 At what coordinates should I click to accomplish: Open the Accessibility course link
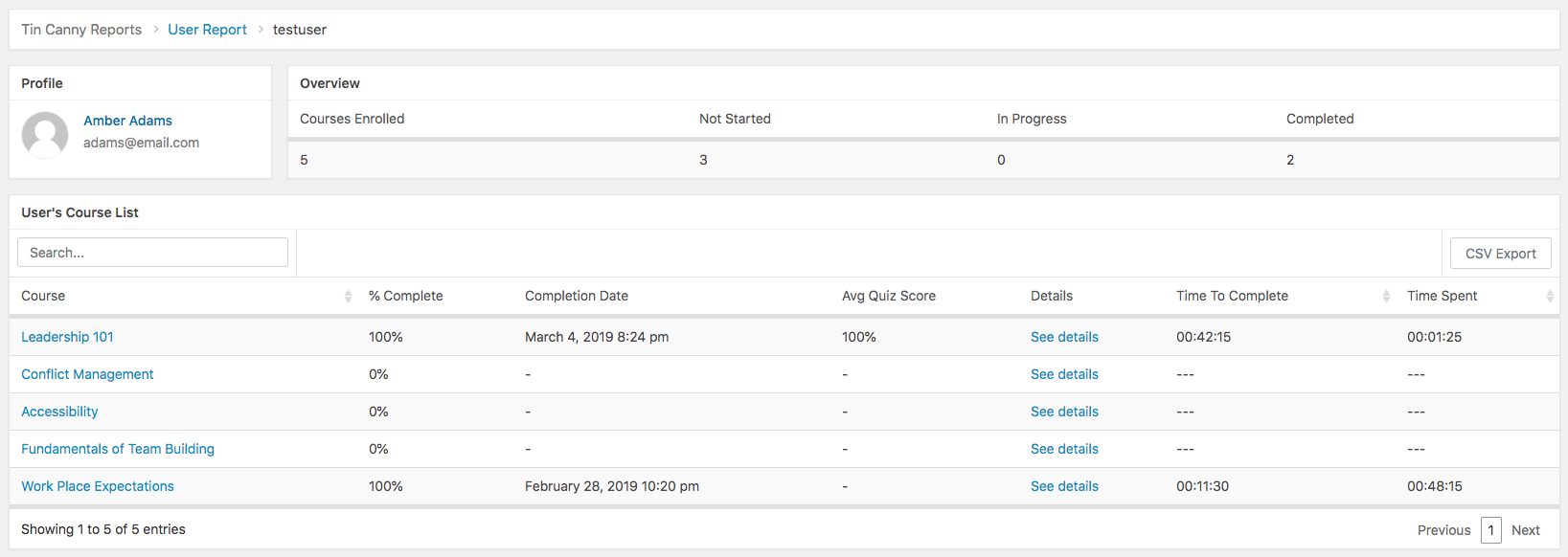[59, 412]
